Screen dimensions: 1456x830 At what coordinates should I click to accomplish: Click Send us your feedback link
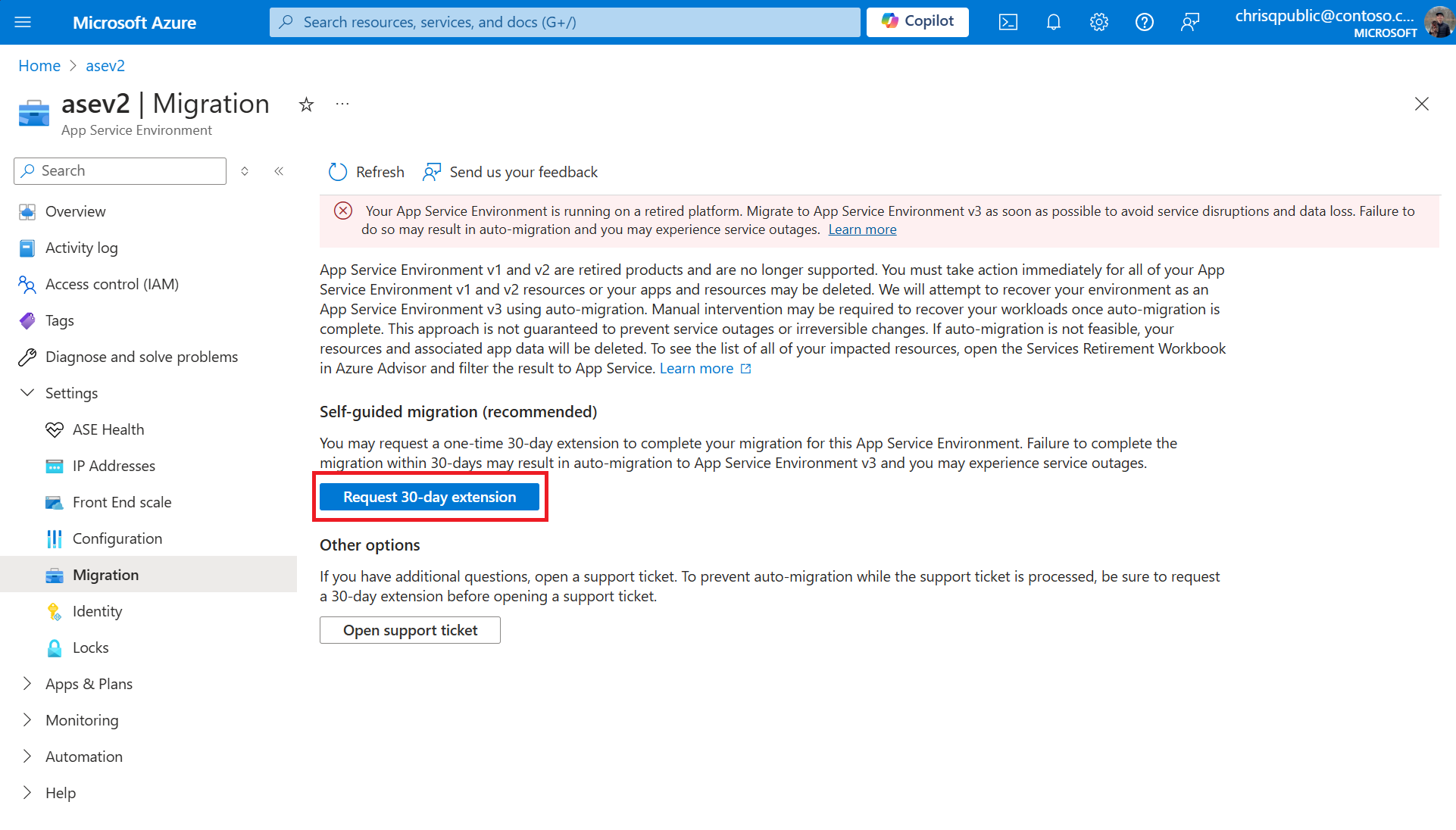tap(510, 172)
